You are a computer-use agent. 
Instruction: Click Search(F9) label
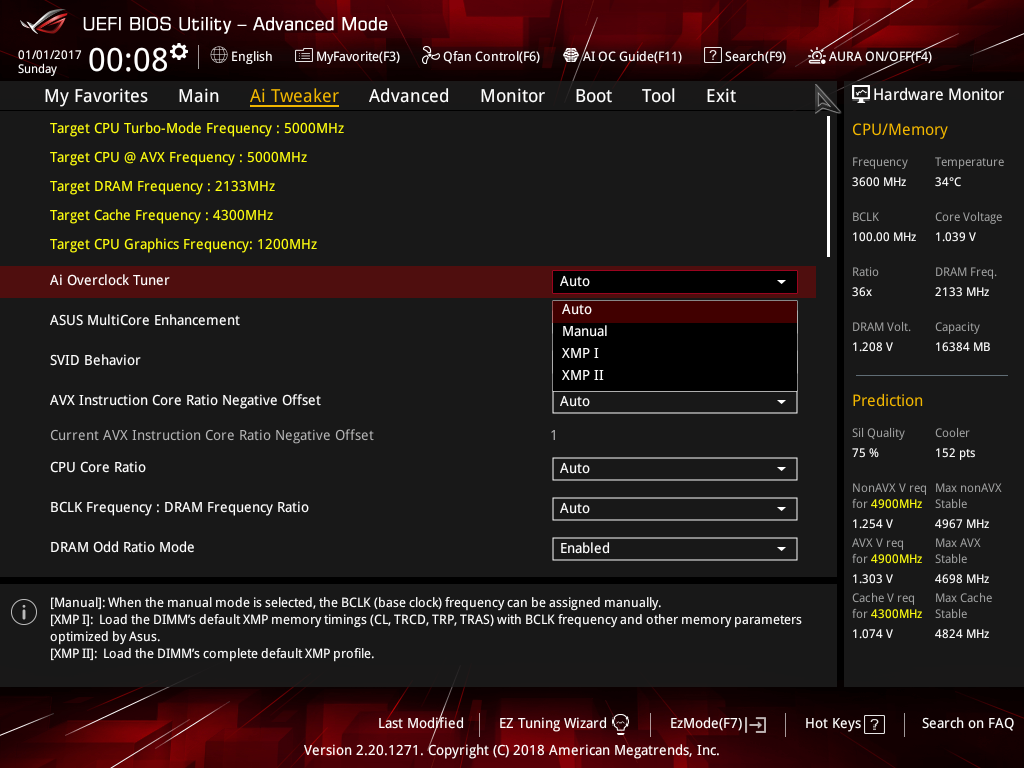point(755,56)
